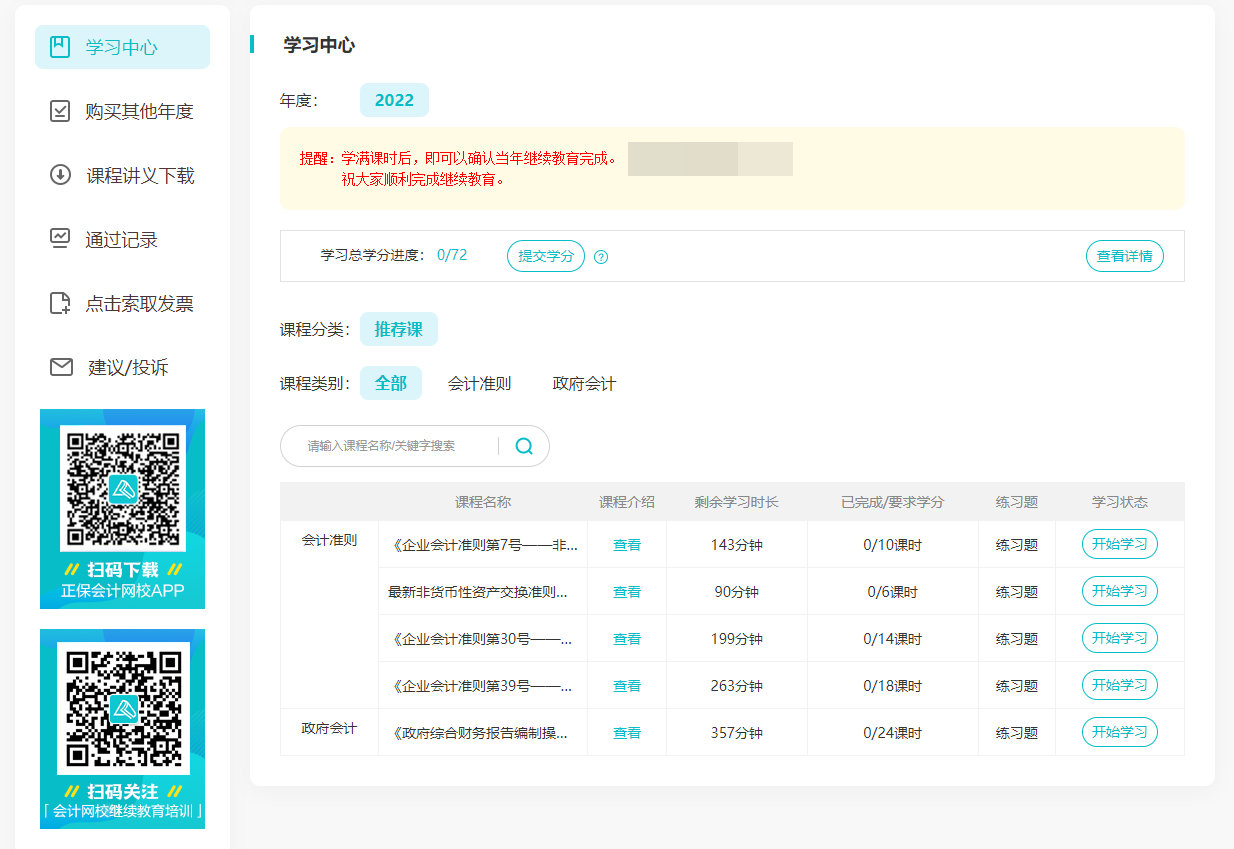Select the 课程讲义下载 download icon
Image resolution: width=1234 pixels, height=849 pixels.
61,175
